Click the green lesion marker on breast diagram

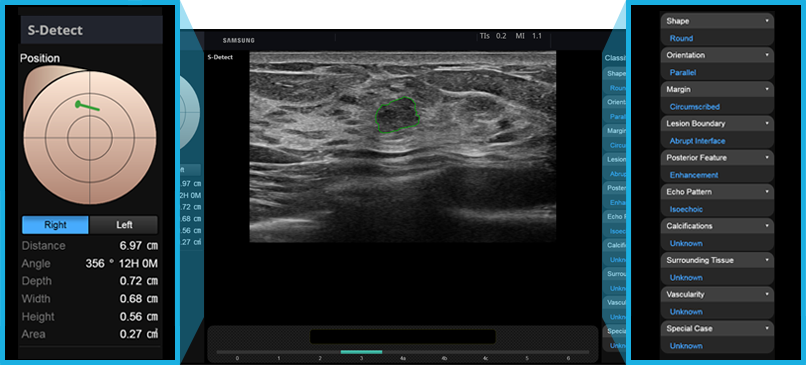pyautogui.click(x=87, y=106)
